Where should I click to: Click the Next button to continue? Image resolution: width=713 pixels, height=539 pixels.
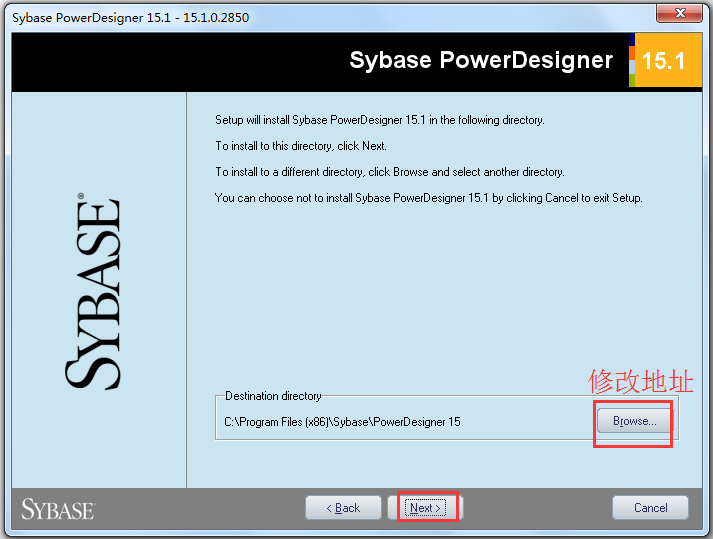[425, 508]
